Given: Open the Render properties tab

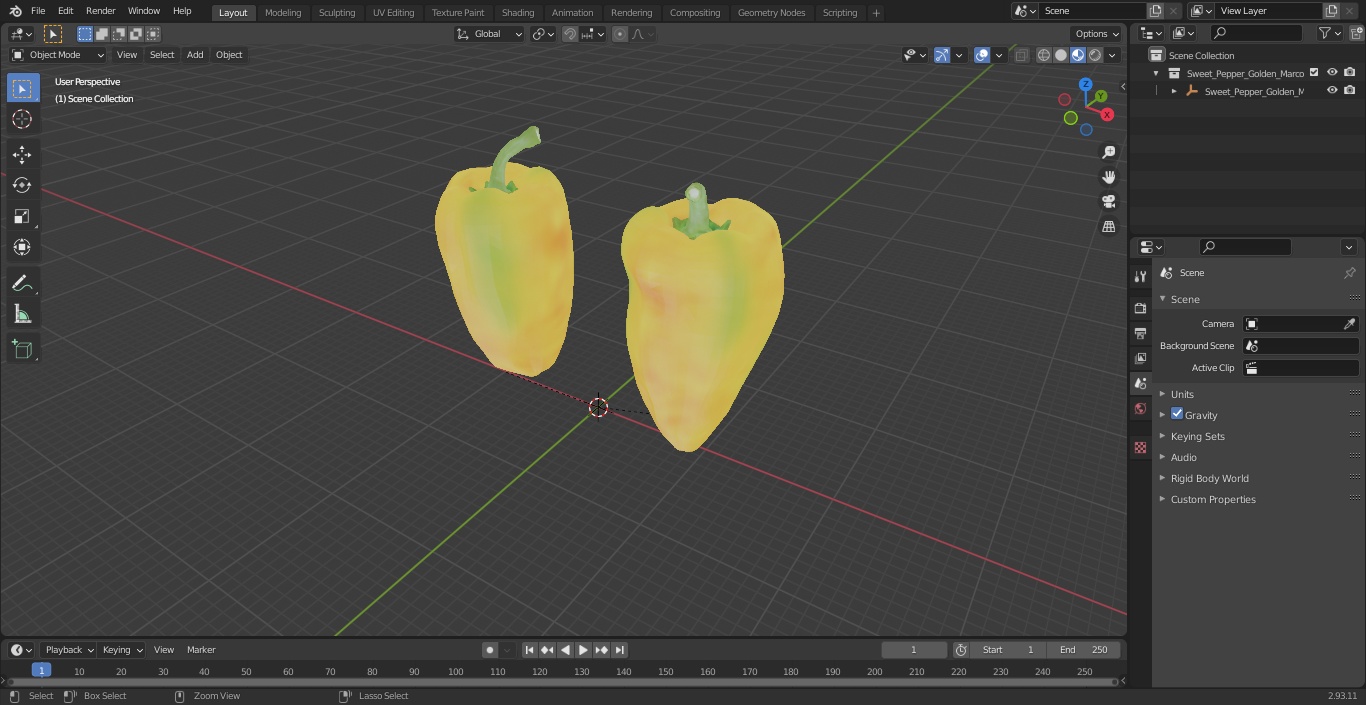Looking at the screenshot, I should point(1140,308).
